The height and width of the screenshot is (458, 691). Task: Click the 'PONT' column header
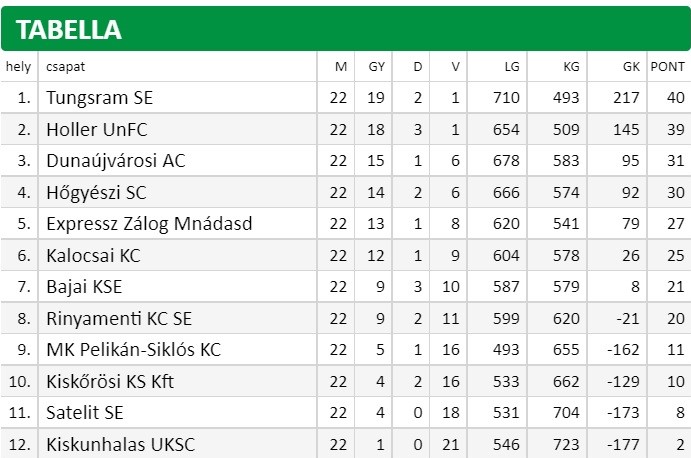[667, 67]
